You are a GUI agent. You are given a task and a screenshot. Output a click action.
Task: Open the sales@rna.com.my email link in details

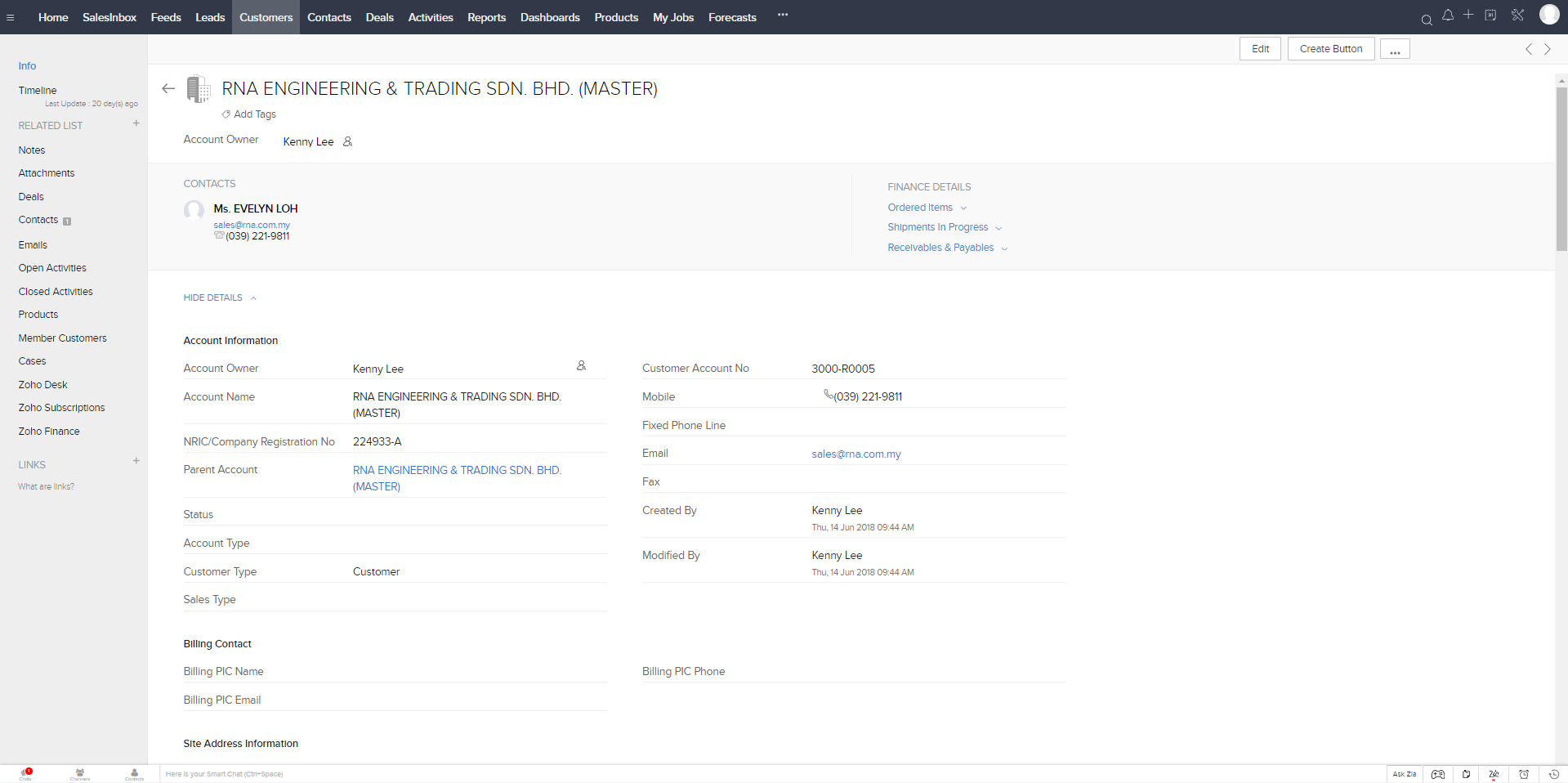click(x=855, y=454)
